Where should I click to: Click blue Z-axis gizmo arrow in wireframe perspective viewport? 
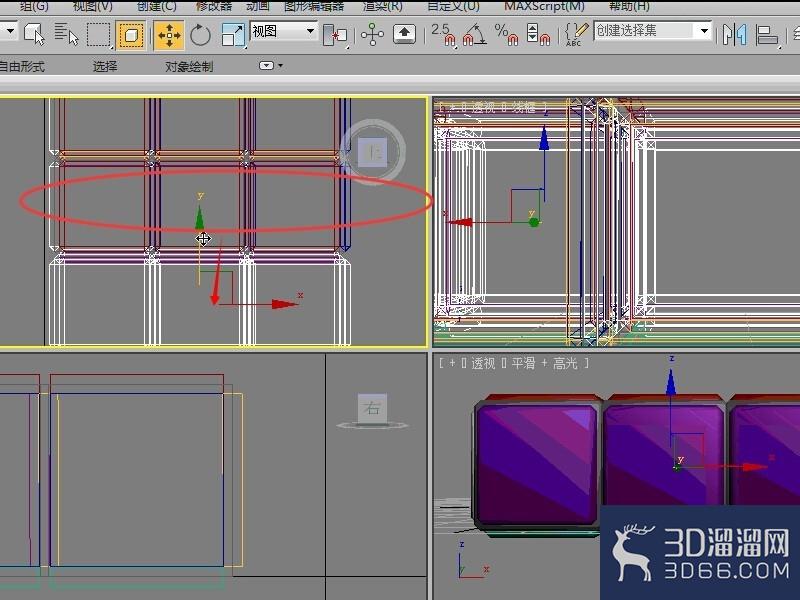(x=544, y=138)
